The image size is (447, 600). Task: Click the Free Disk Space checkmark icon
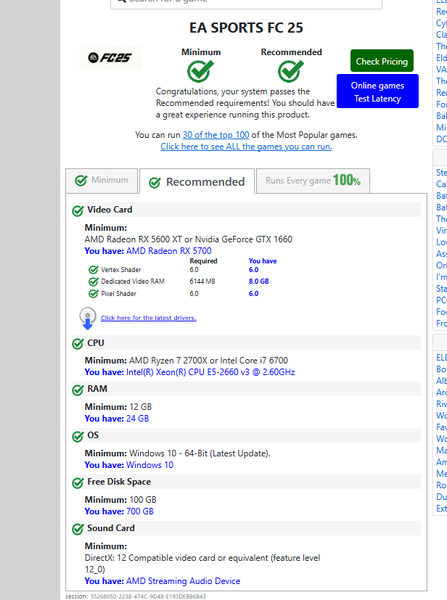pos(78,483)
